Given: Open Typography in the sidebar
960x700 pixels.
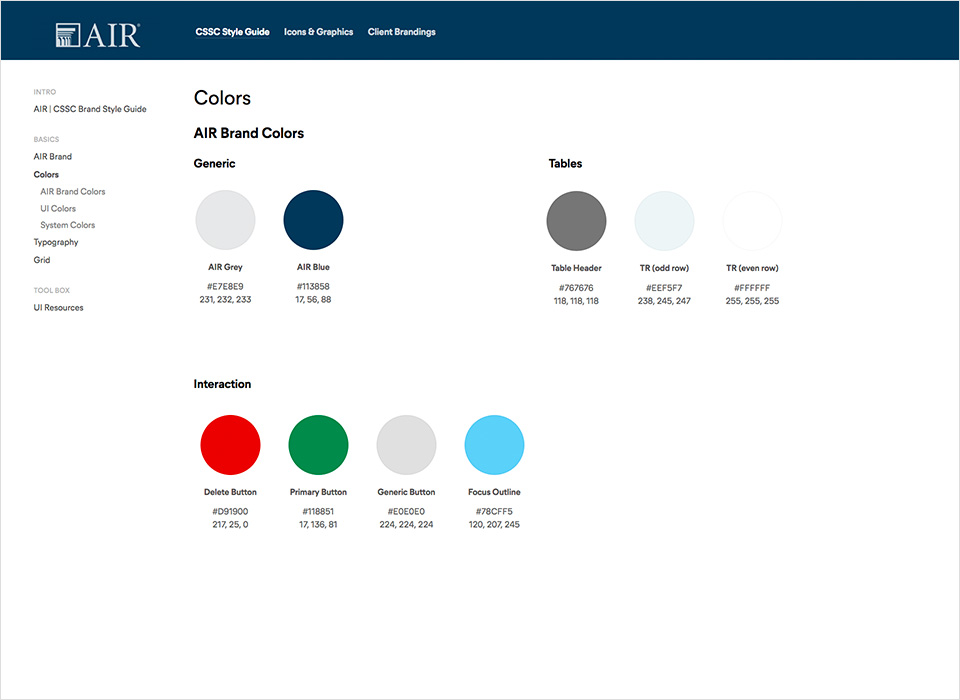Looking at the screenshot, I should [x=56, y=243].
